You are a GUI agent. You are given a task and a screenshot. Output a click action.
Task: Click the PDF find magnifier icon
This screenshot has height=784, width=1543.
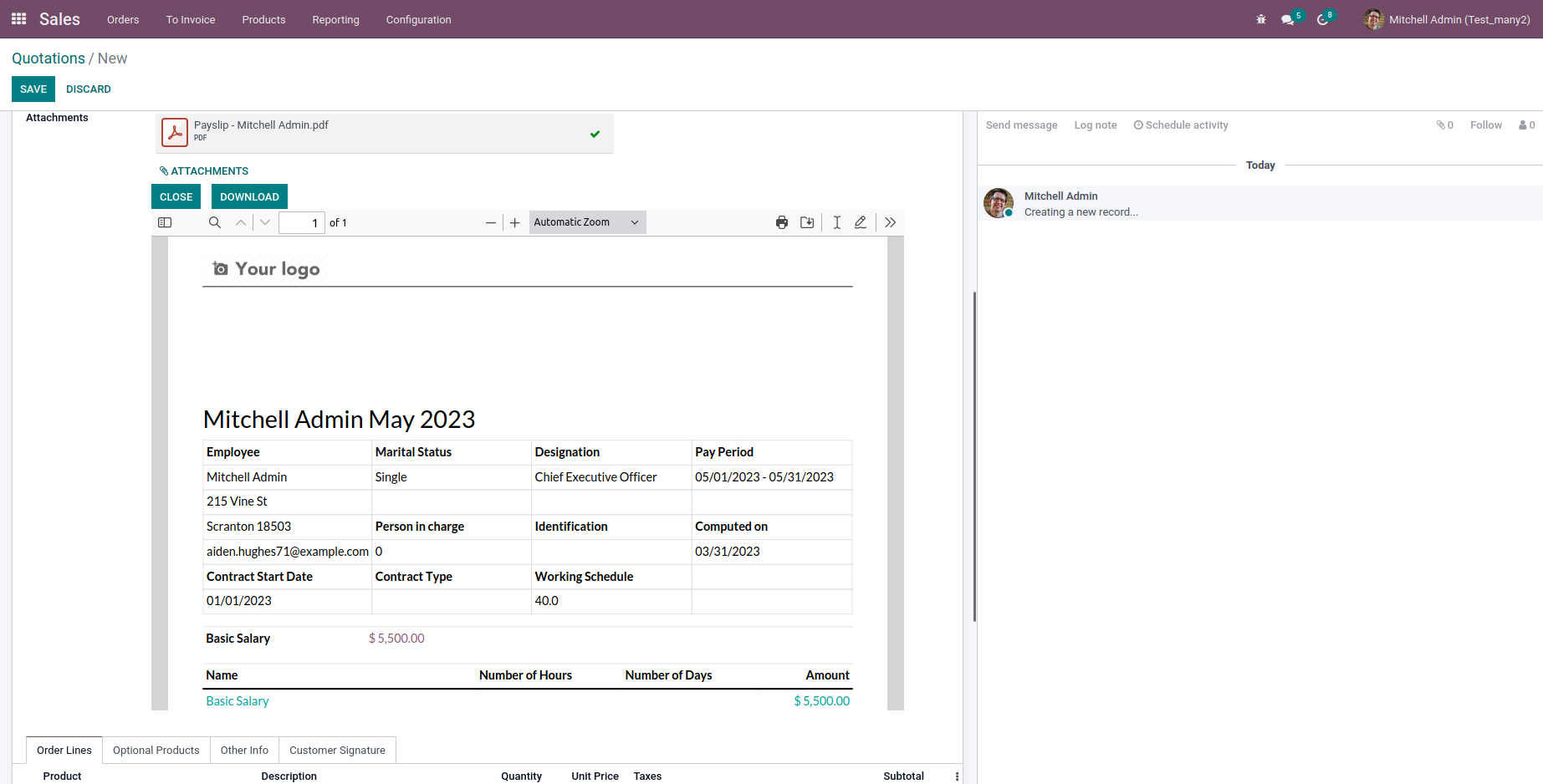(215, 222)
